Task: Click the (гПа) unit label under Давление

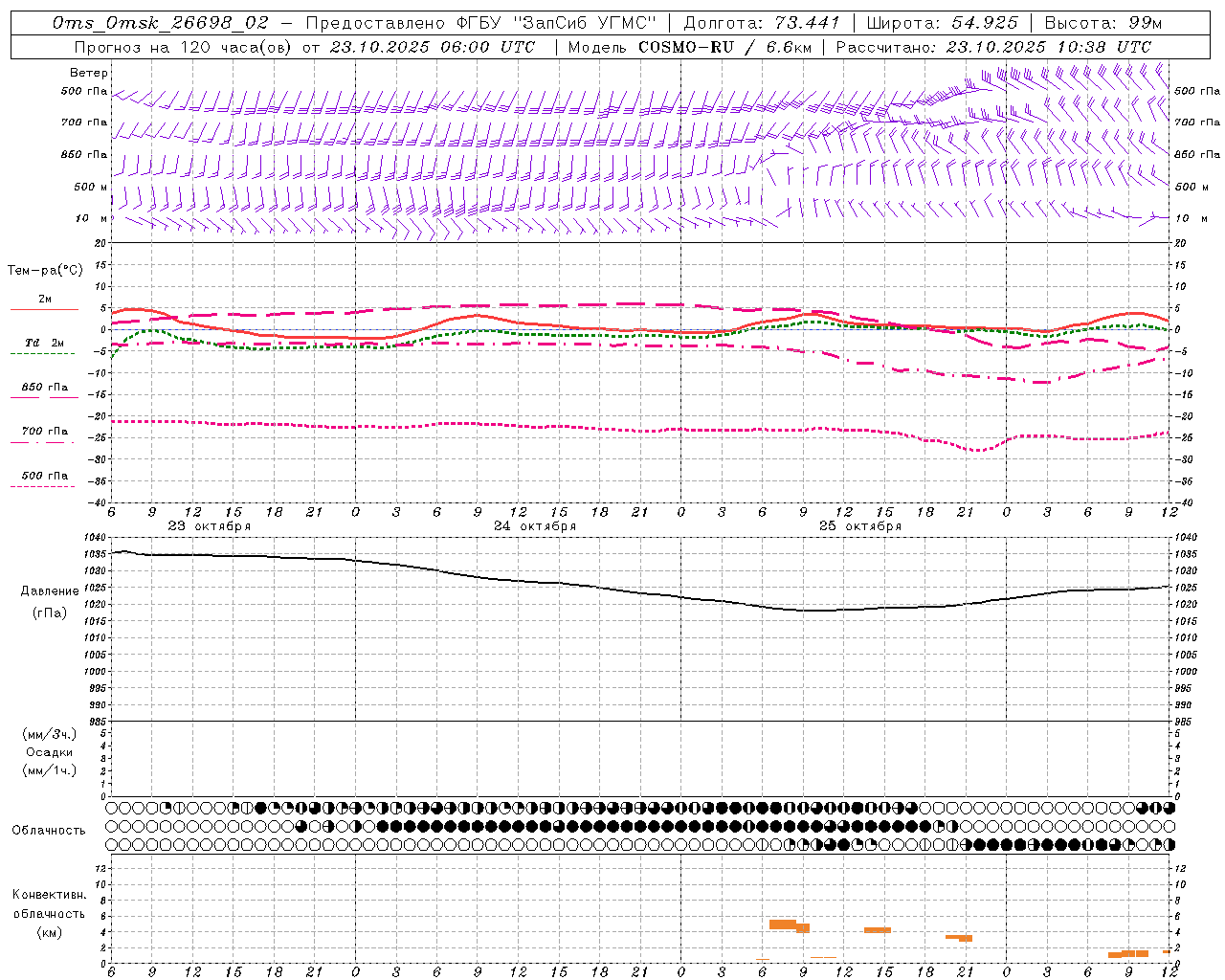Action: (x=50, y=613)
